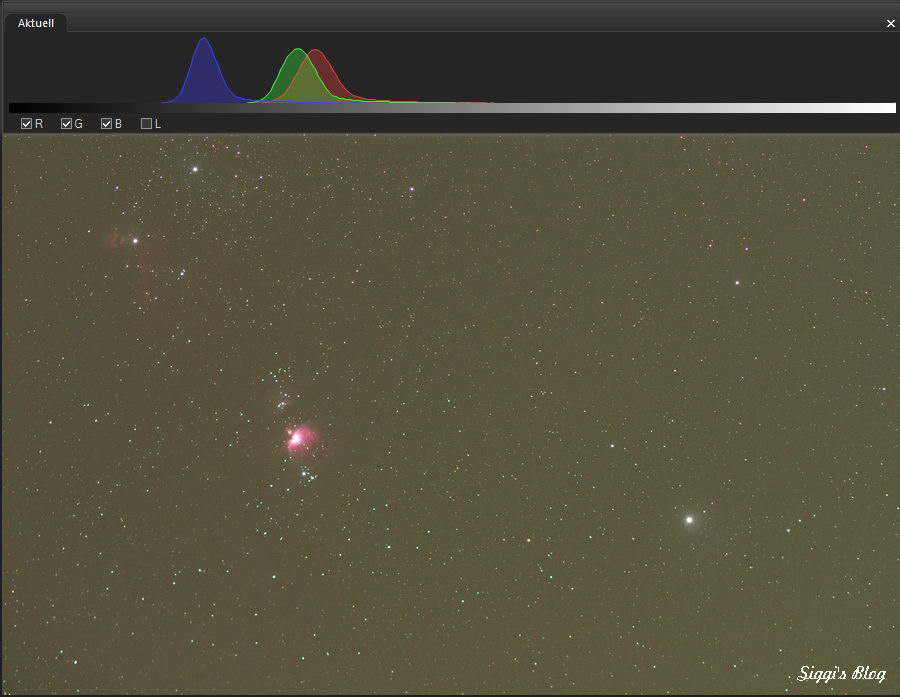The image size is (900, 697).
Task: Click the brightest star at lower right
Action: (x=689, y=520)
